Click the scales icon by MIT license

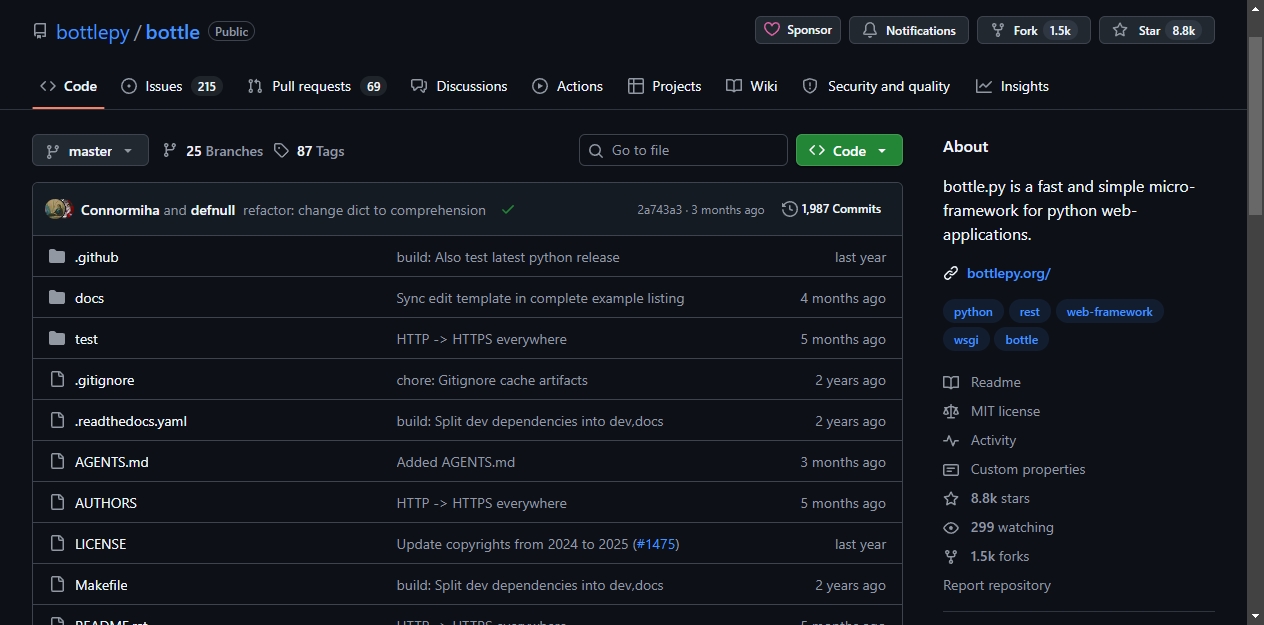tap(951, 411)
